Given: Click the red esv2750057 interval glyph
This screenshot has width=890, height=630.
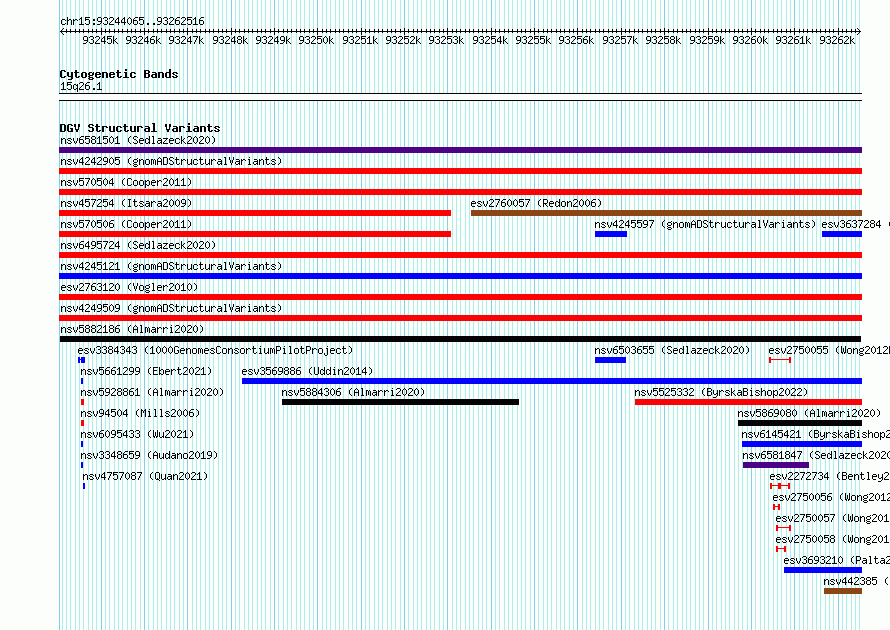Looking at the screenshot, I should (x=783, y=528).
